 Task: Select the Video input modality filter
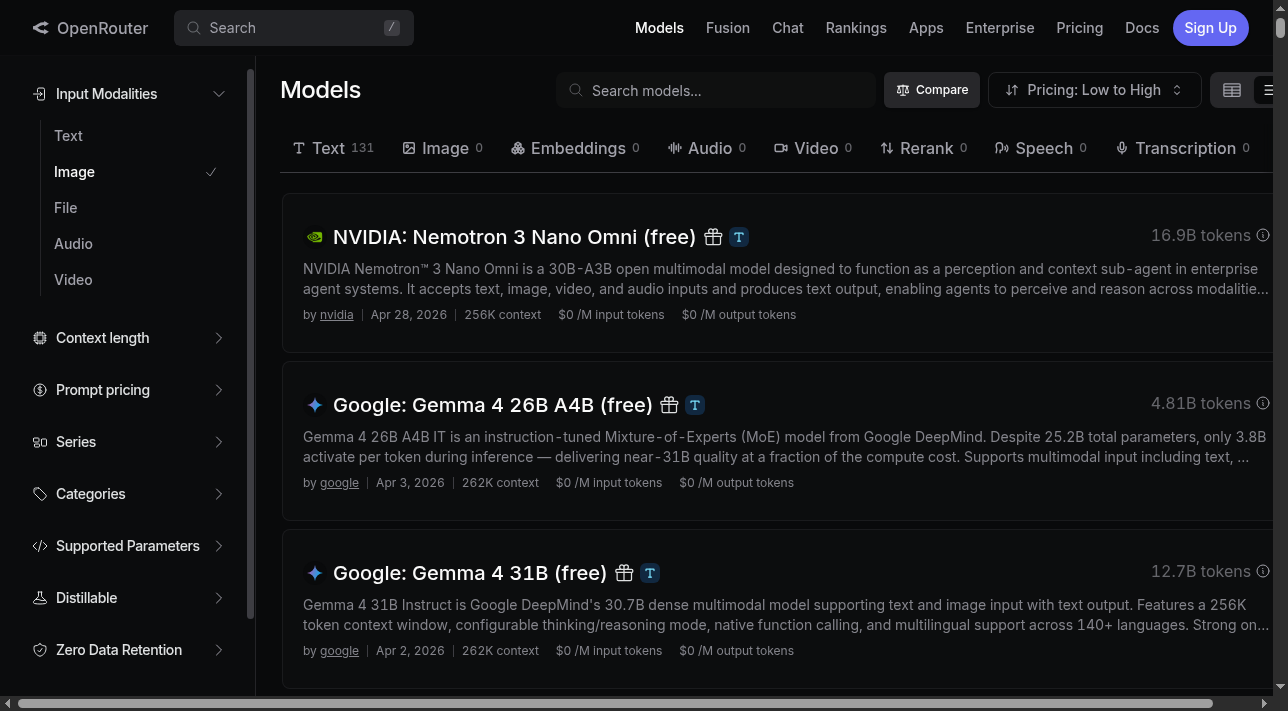click(135, 280)
